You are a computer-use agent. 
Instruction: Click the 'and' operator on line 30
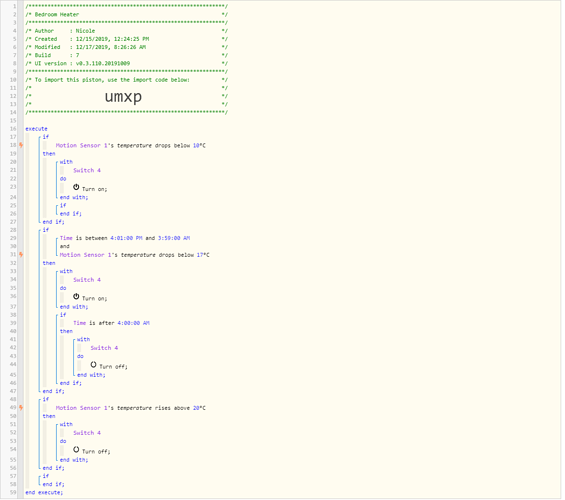tap(64, 246)
